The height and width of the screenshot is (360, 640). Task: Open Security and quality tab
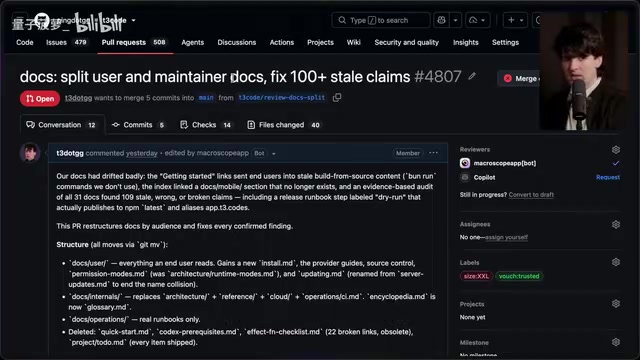coord(407,42)
